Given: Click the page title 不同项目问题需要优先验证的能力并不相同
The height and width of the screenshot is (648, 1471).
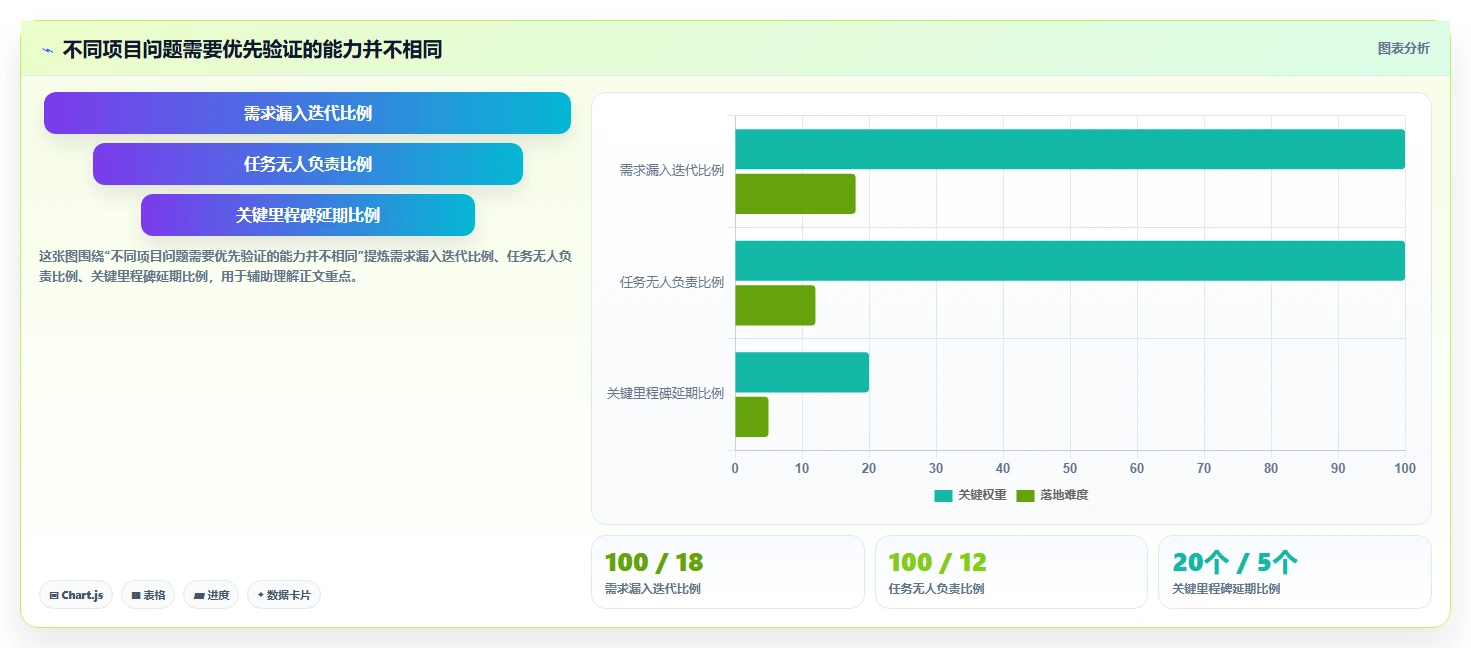Looking at the screenshot, I should (x=252, y=50).
